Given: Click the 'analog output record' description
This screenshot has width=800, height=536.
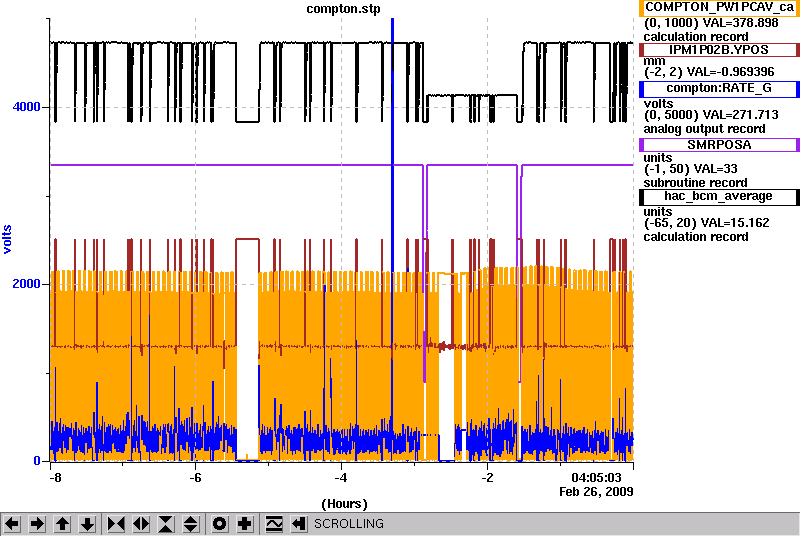Looking at the screenshot, I should 705,129.
